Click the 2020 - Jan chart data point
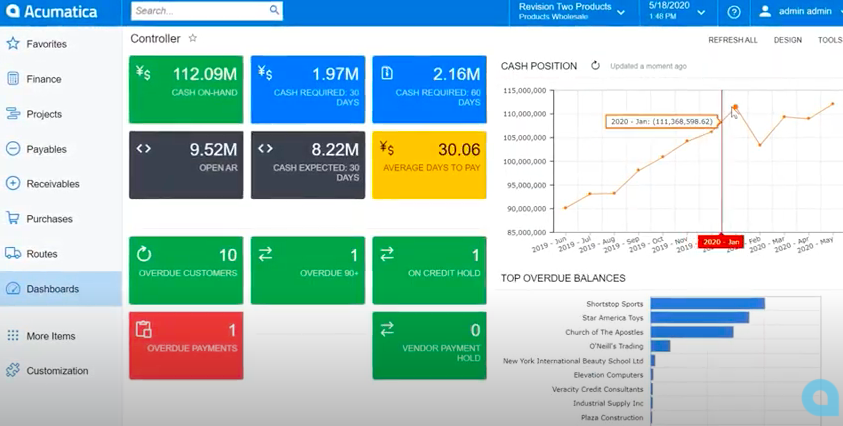This screenshot has height=426, width=843. click(x=735, y=107)
